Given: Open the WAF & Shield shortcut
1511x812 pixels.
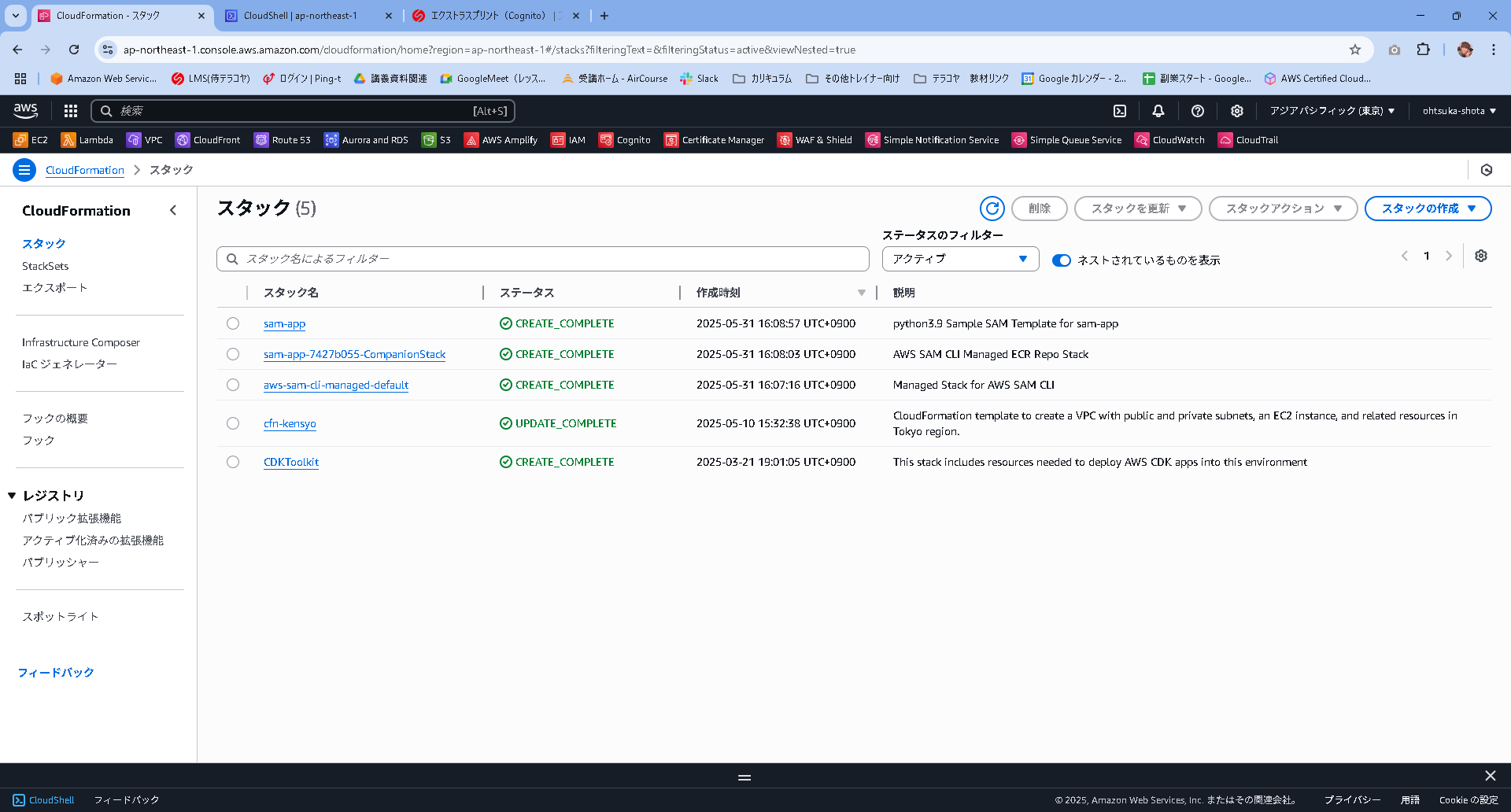Looking at the screenshot, I should tap(815, 140).
